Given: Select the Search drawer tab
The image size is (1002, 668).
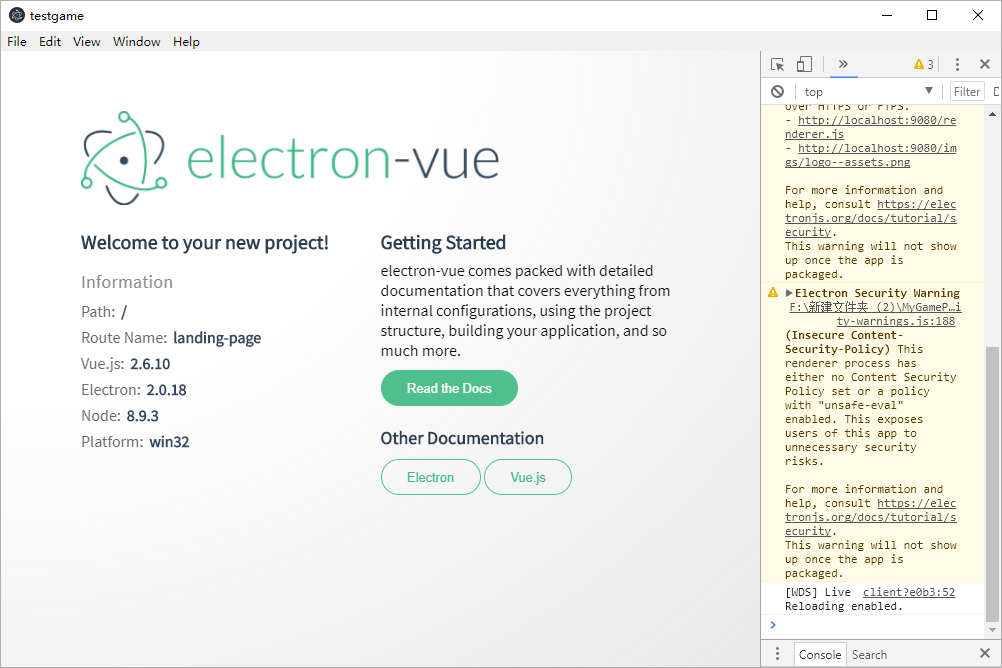Looking at the screenshot, I should (x=869, y=655).
